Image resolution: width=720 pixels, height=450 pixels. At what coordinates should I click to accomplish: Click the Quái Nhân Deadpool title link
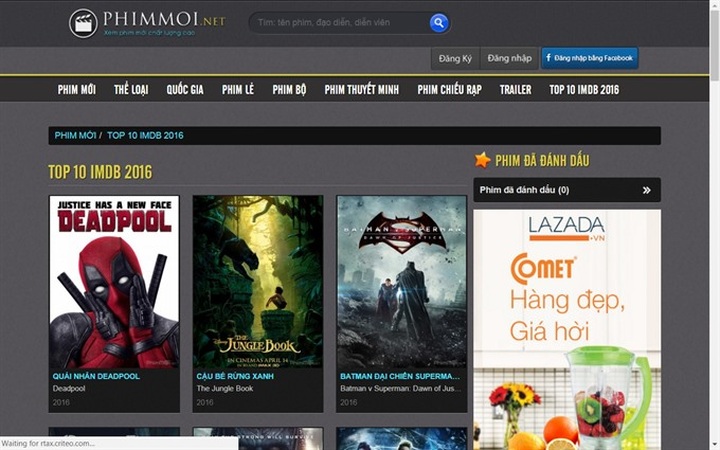coord(96,376)
